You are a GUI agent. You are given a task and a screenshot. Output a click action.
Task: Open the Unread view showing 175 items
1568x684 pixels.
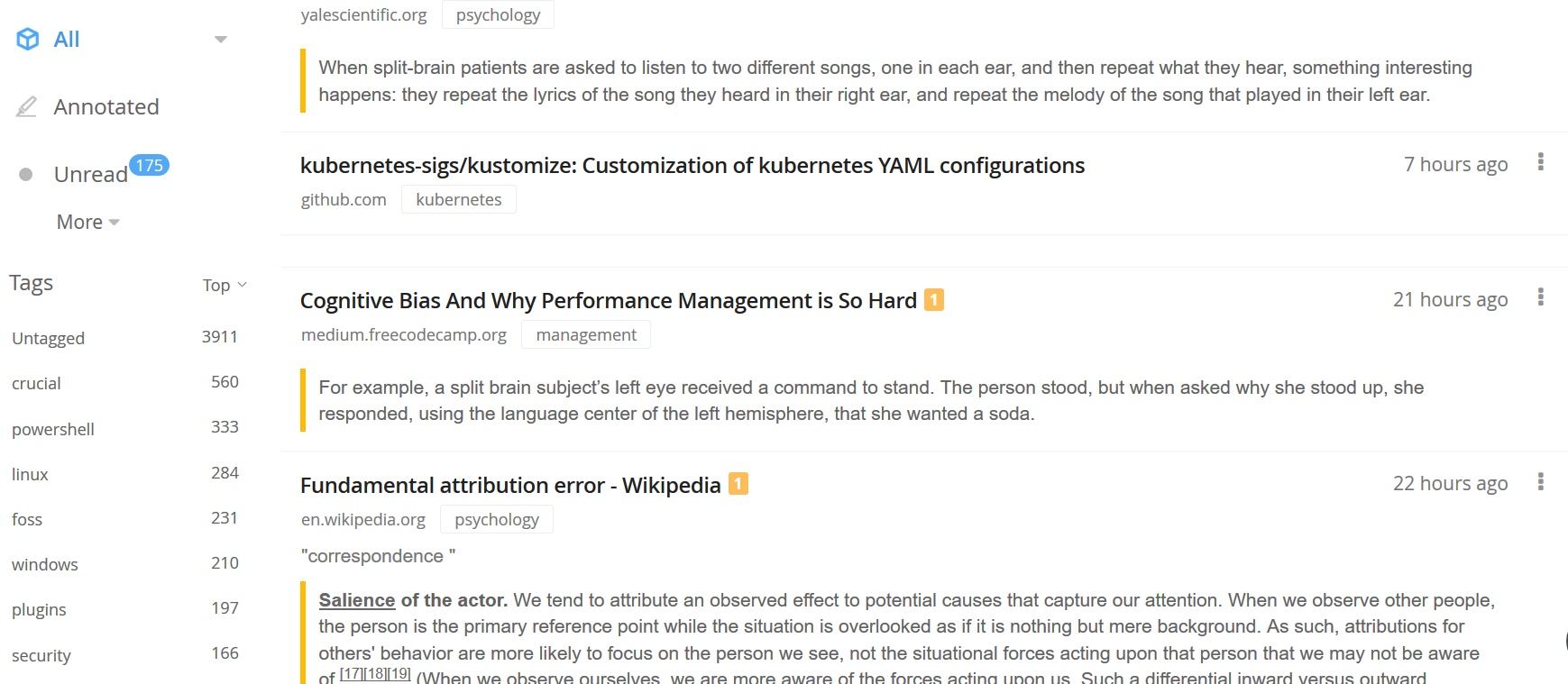pos(90,173)
